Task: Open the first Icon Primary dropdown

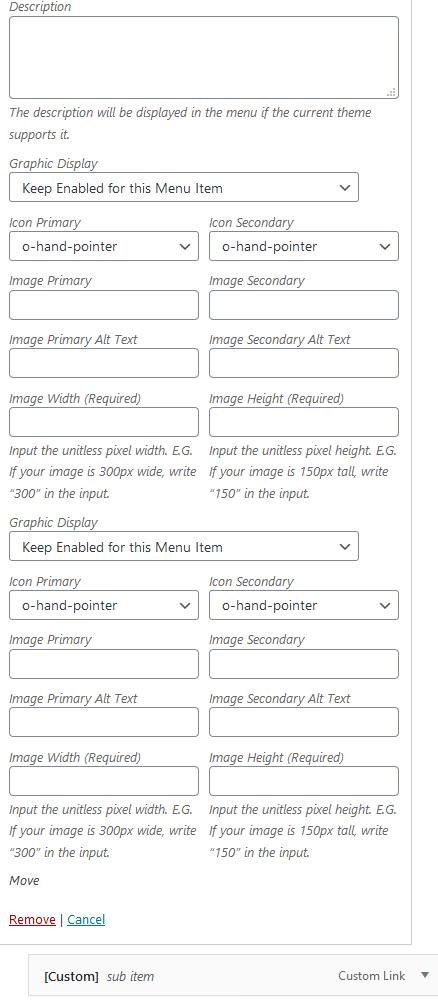Action: [104, 246]
